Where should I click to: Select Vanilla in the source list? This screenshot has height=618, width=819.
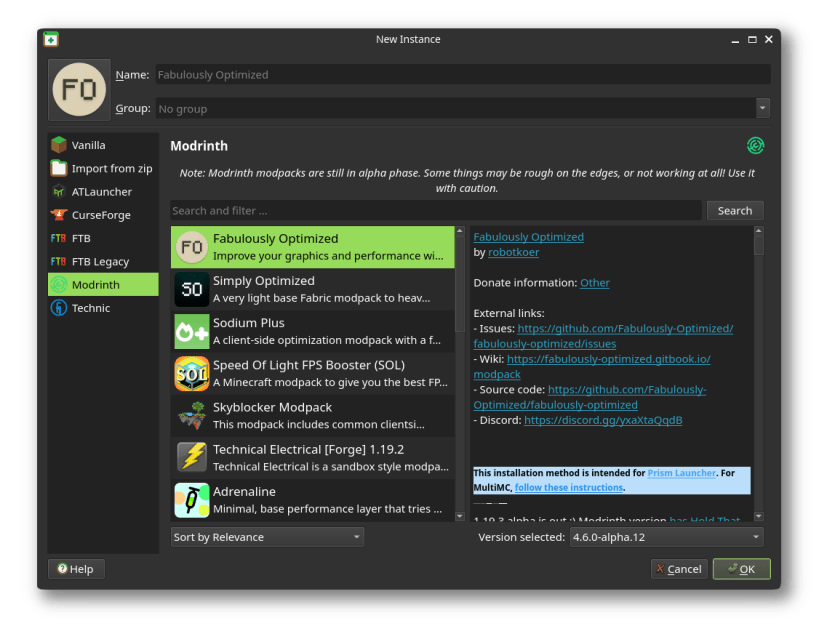coord(103,145)
